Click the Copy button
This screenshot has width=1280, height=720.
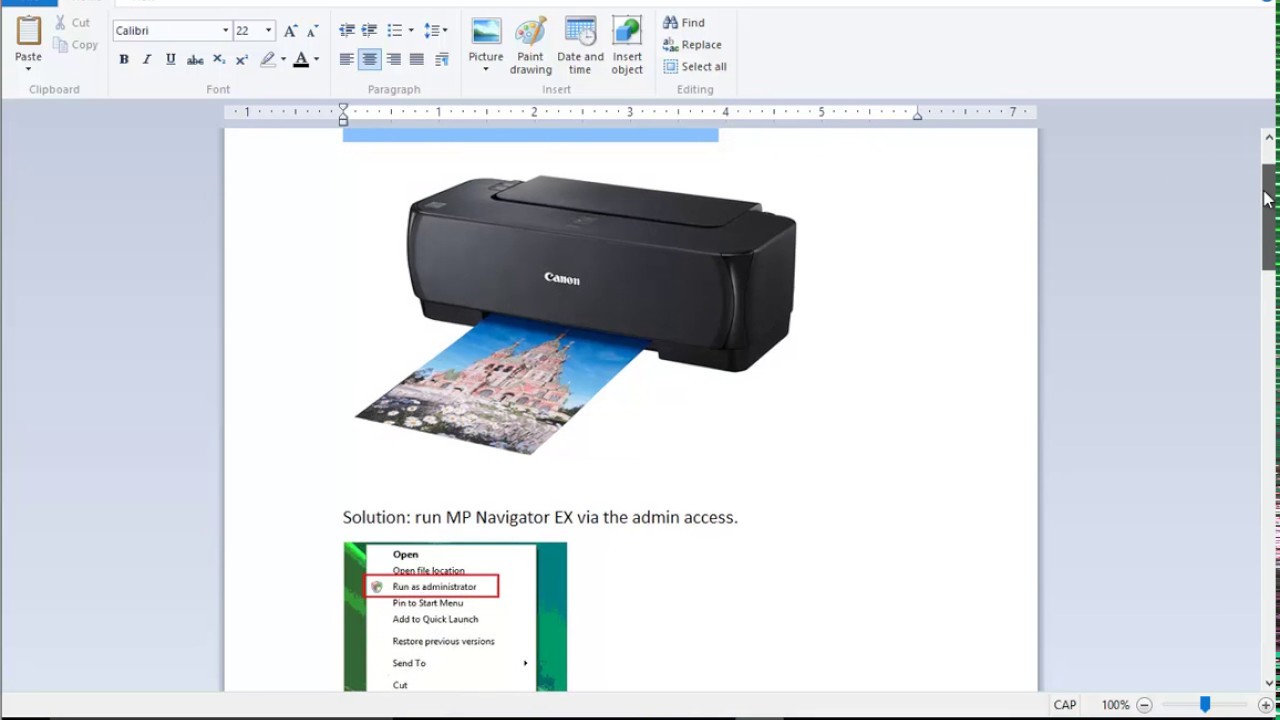(76, 45)
